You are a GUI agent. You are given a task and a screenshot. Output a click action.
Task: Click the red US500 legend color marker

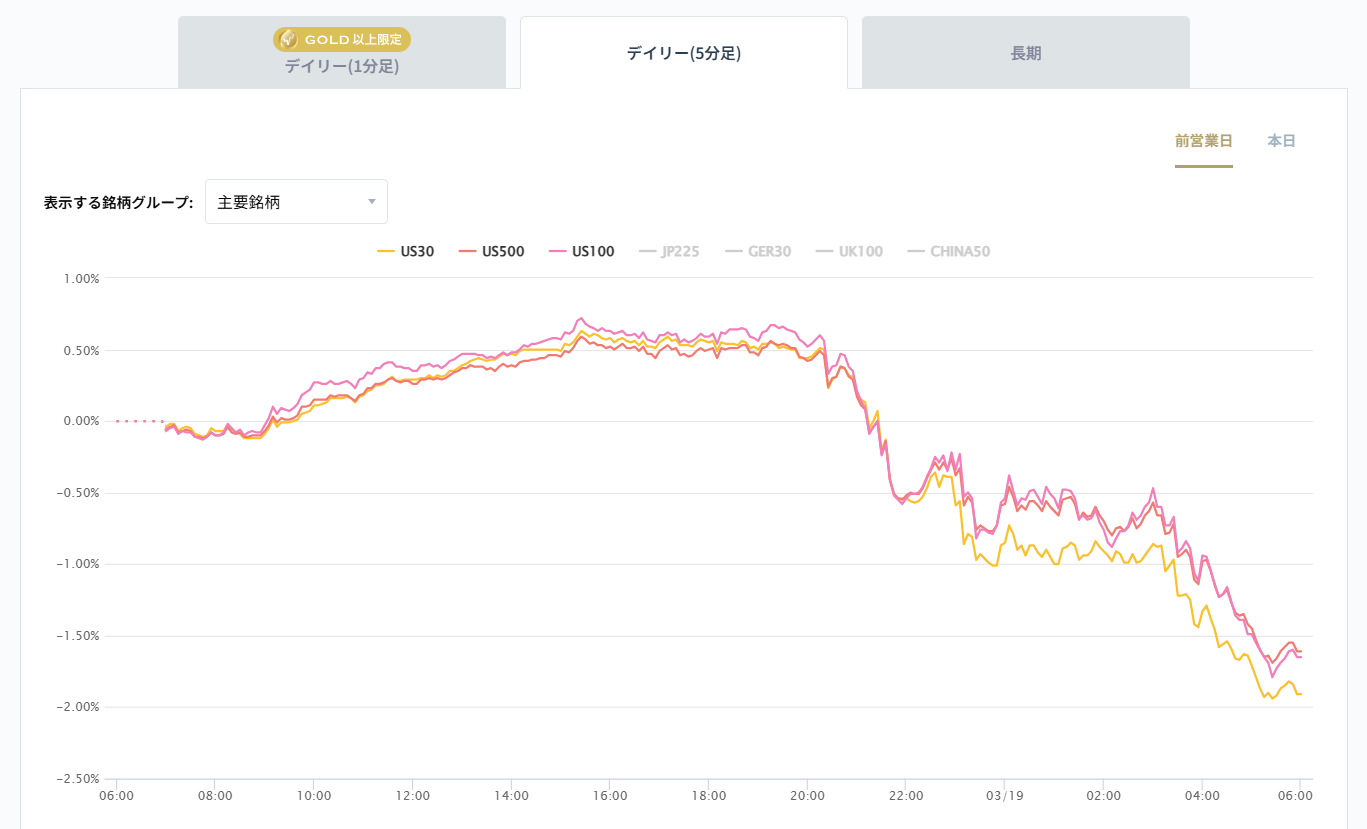point(467,252)
